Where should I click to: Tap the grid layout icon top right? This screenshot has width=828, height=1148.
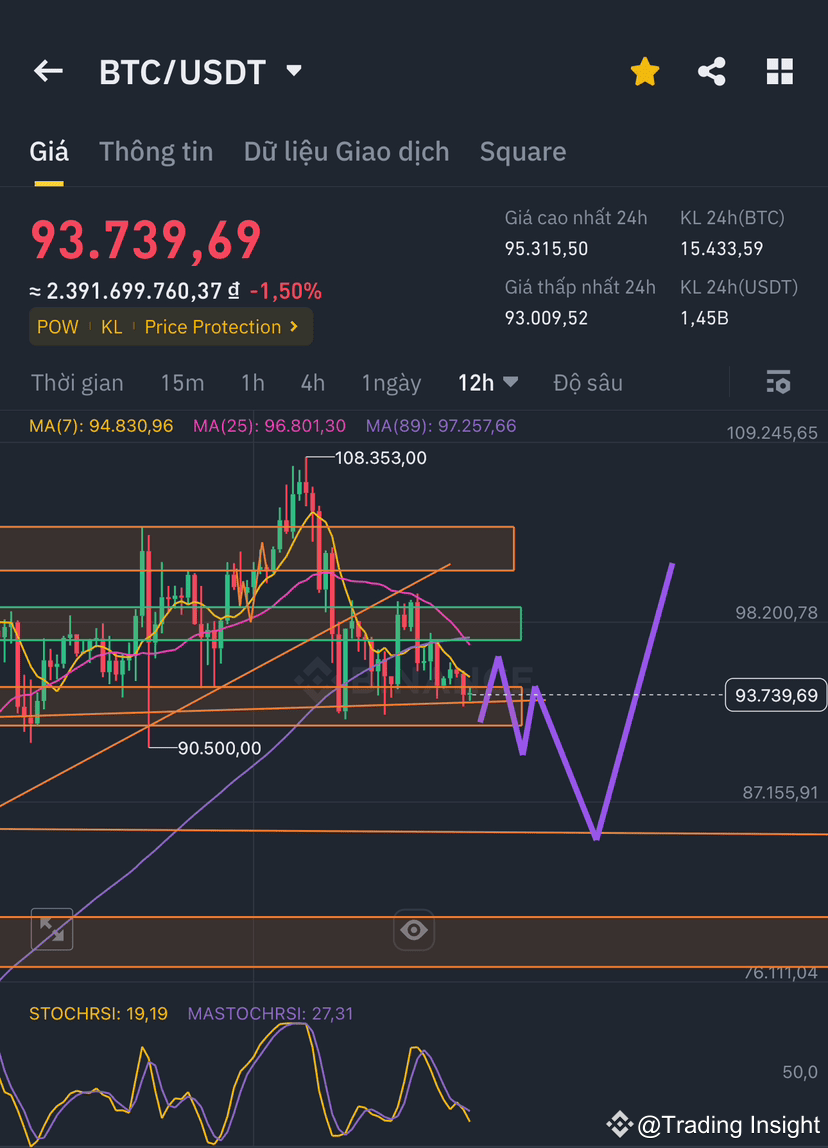coord(779,70)
